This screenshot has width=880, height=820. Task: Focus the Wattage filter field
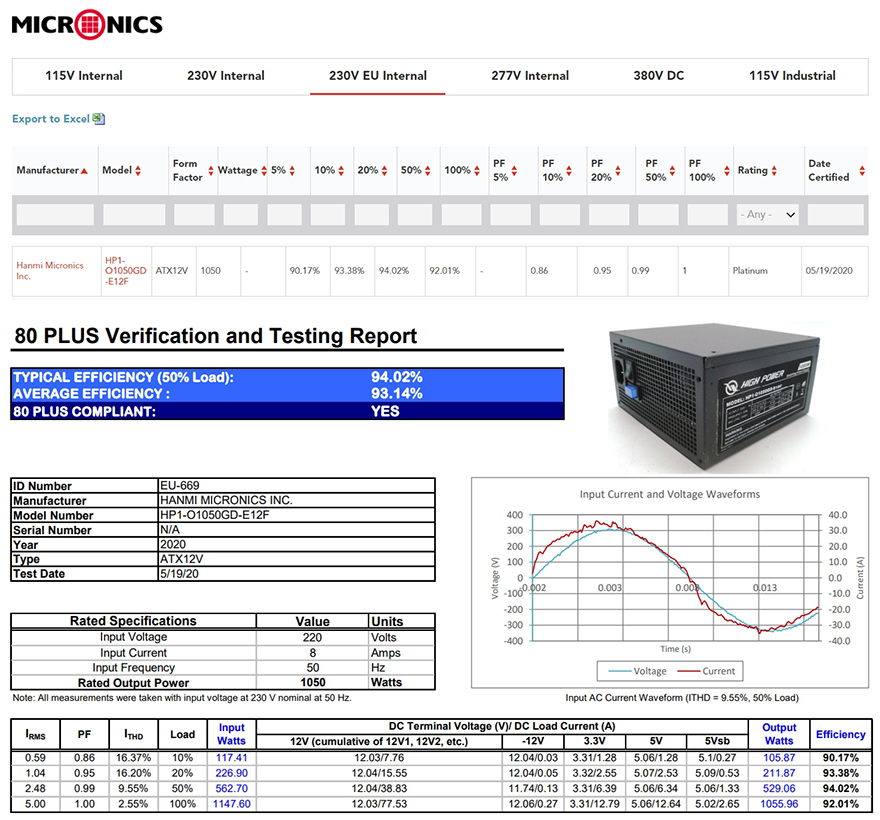pyautogui.click(x=241, y=214)
